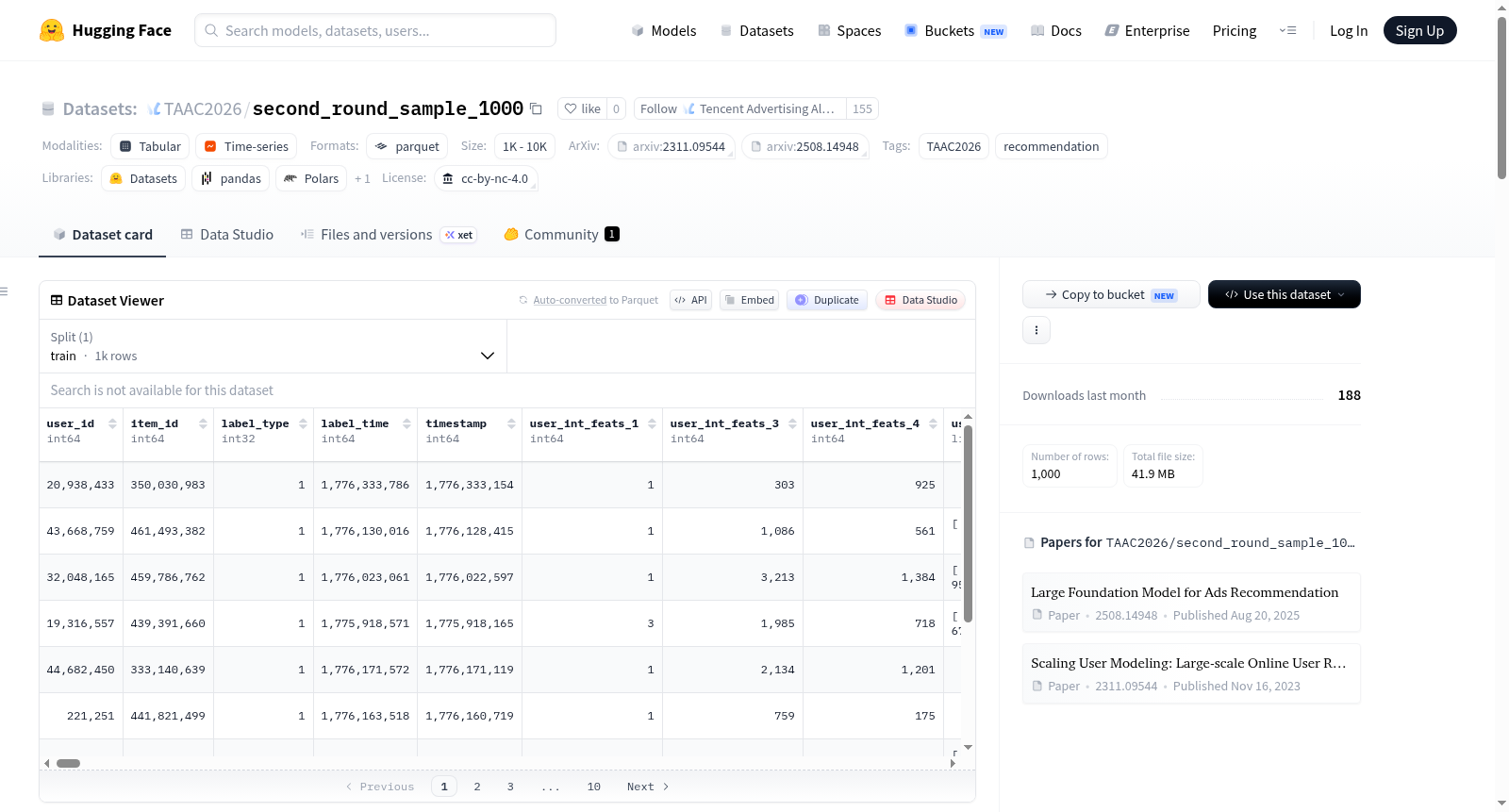
Task: Open the arxiv:2311.09544 paper tag
Action: pyautogui.click(x=671, y=146)
